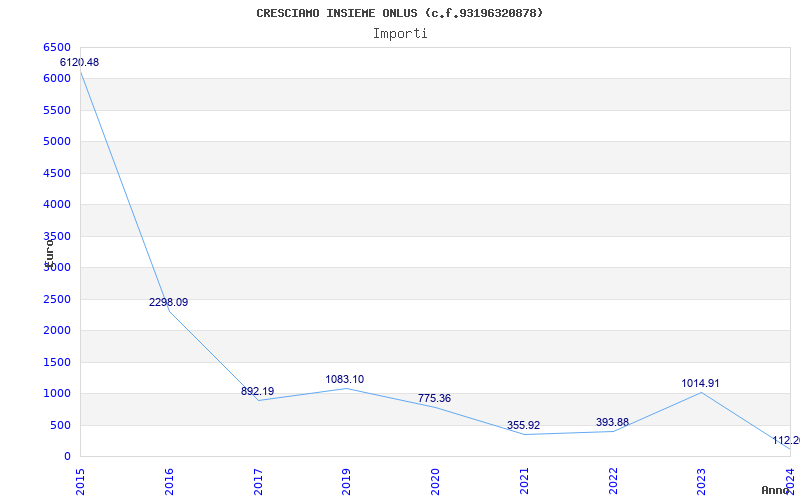Click the 2020 x-axis year label
The width and height of the screenshot is (800, 500).
(x=435, y=482)
